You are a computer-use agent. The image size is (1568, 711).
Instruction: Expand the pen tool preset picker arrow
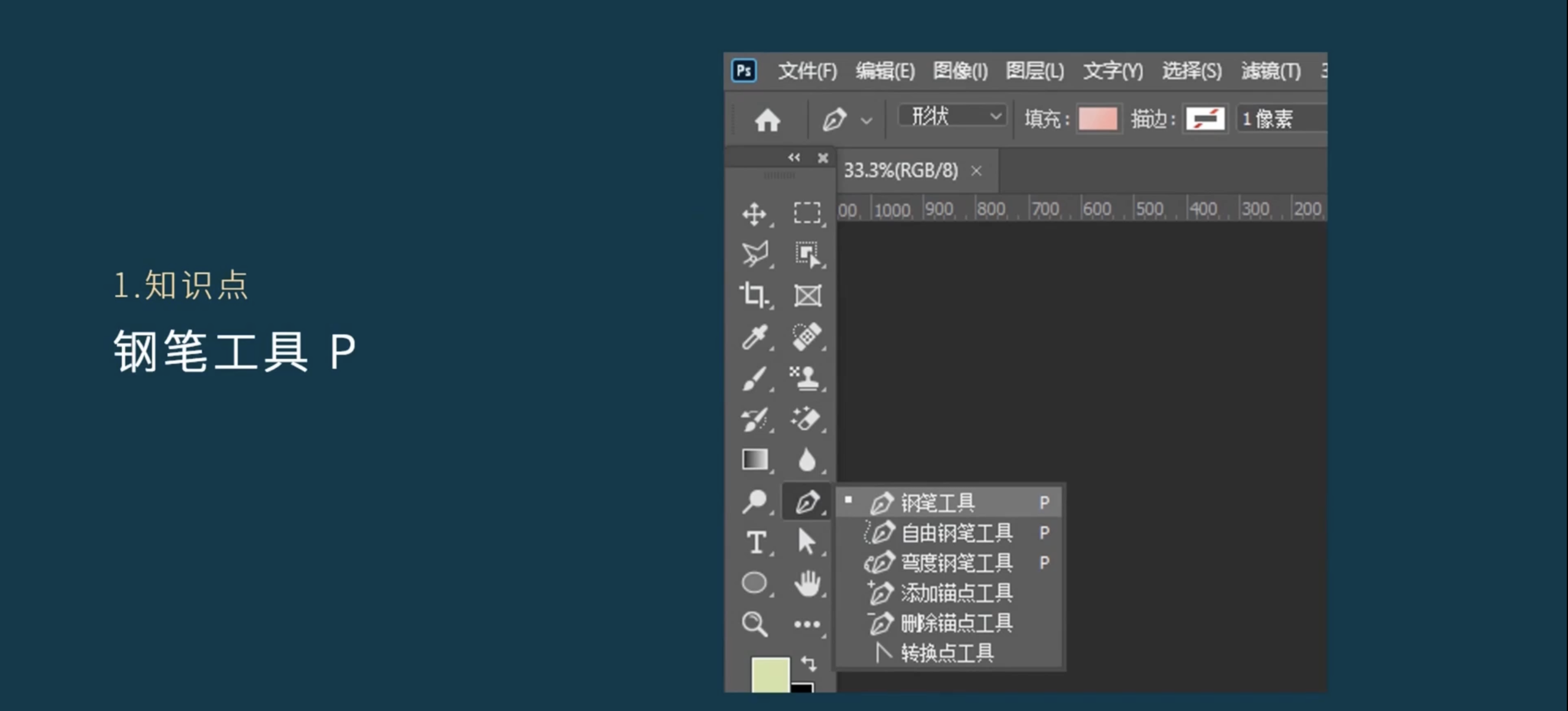coord(866,121)
